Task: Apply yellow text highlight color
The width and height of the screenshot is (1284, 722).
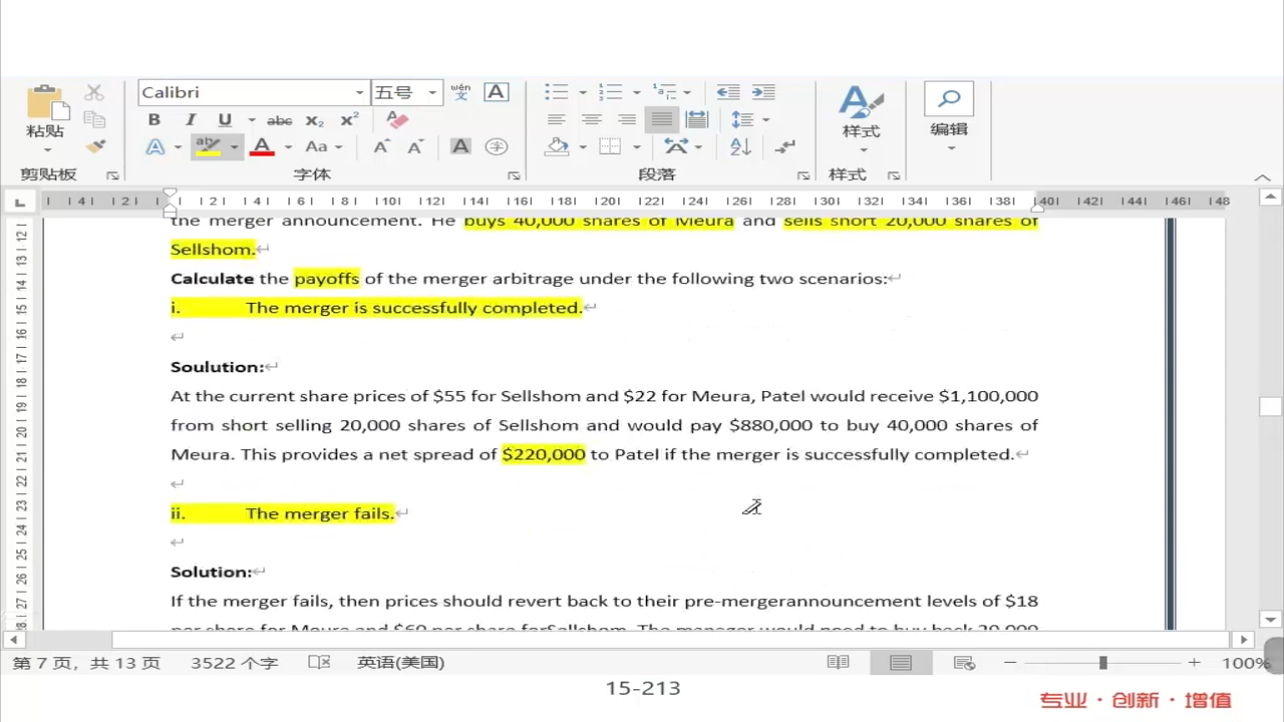Action: [x=208, y=147]
